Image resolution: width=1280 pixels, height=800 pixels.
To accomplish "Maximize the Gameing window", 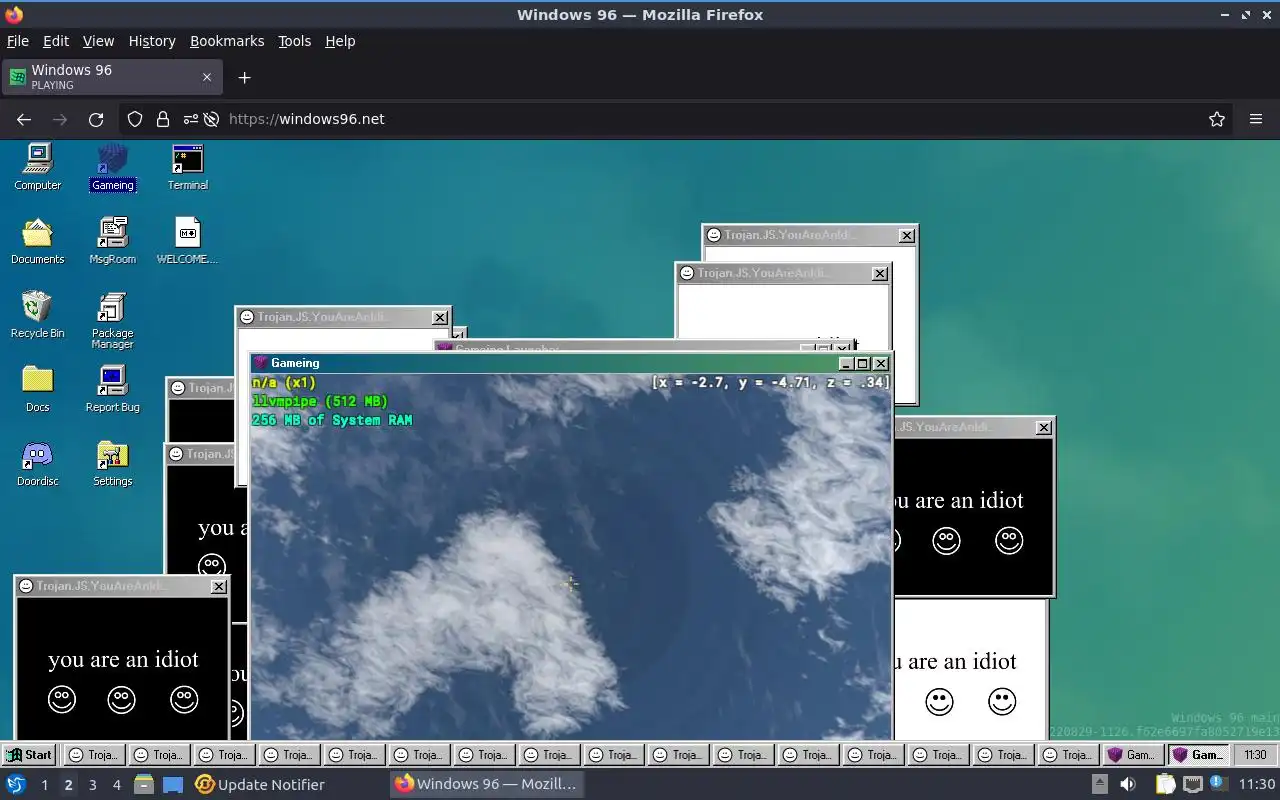I will point(862,364).
